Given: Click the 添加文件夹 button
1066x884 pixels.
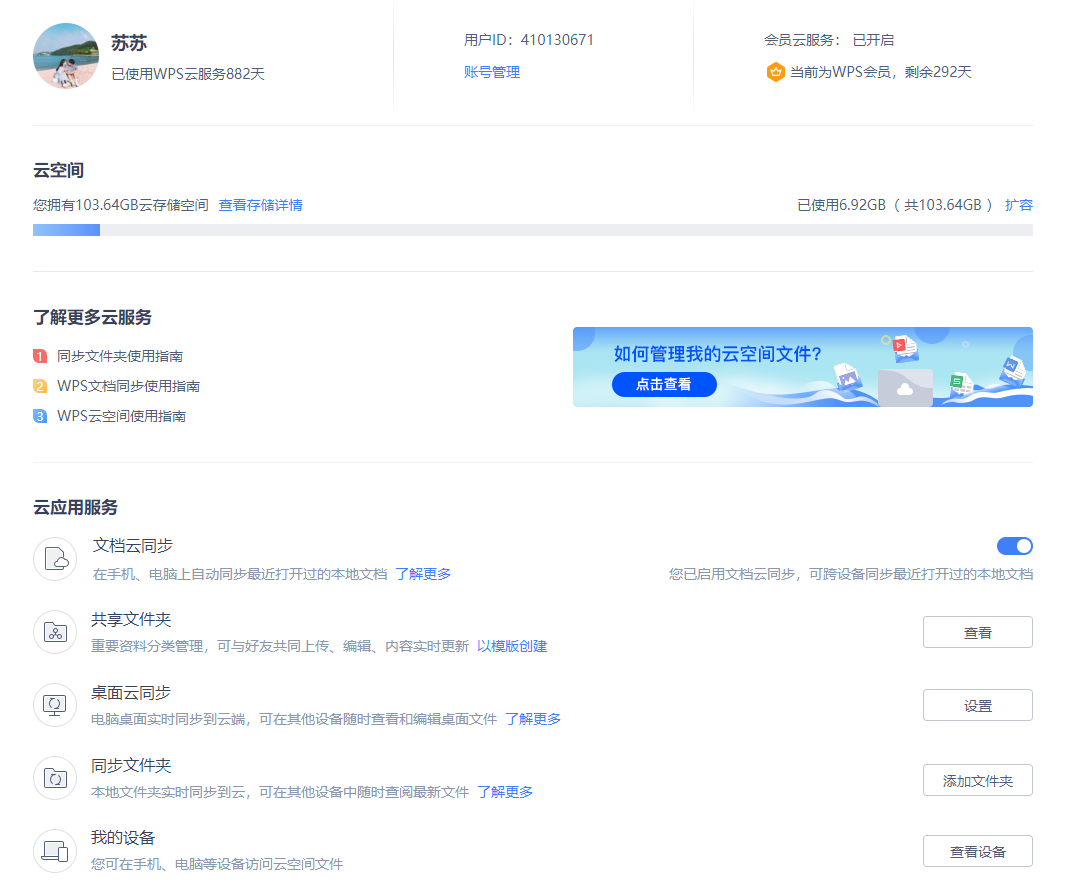Looking at the screenshot, I should click(x=977, y=780).
